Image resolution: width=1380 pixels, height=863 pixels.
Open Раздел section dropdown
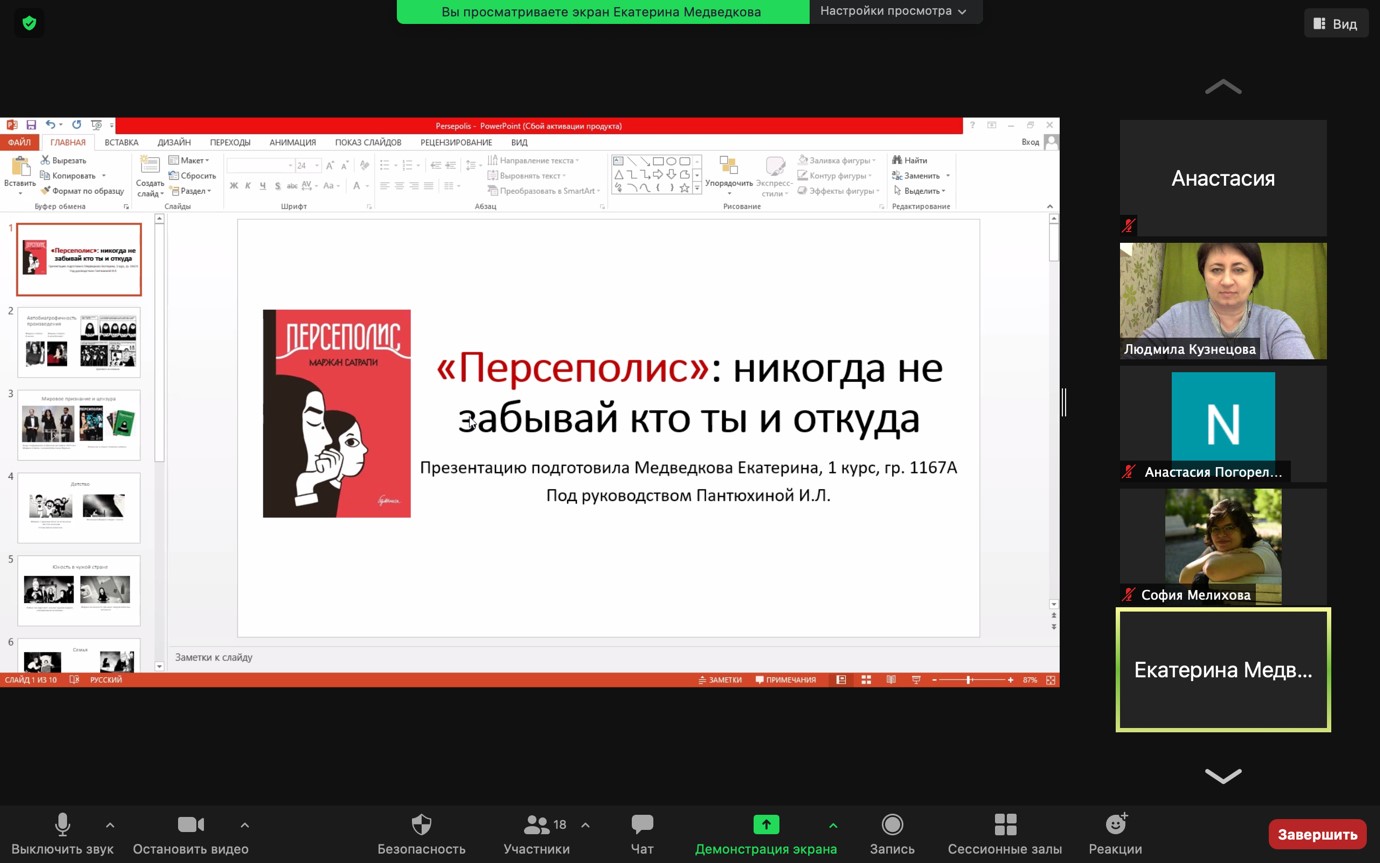[190, 190]
